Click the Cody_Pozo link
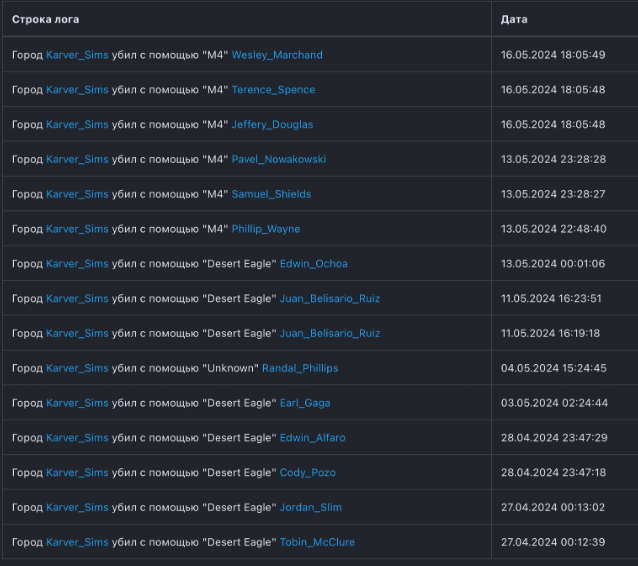The width and height of the screenshot is (638, 566). pyautogui.click(x=308, y=473)
